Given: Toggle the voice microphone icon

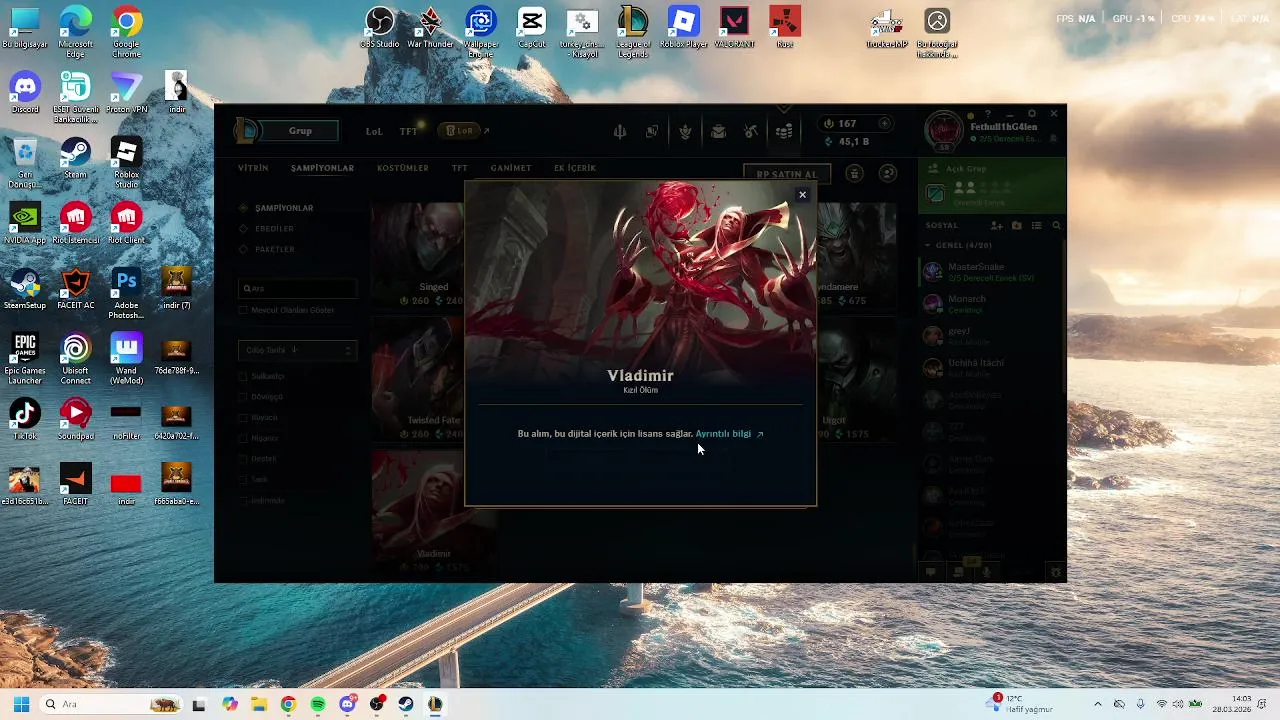Looking at the screenshot, I should [x=986, y=572].
